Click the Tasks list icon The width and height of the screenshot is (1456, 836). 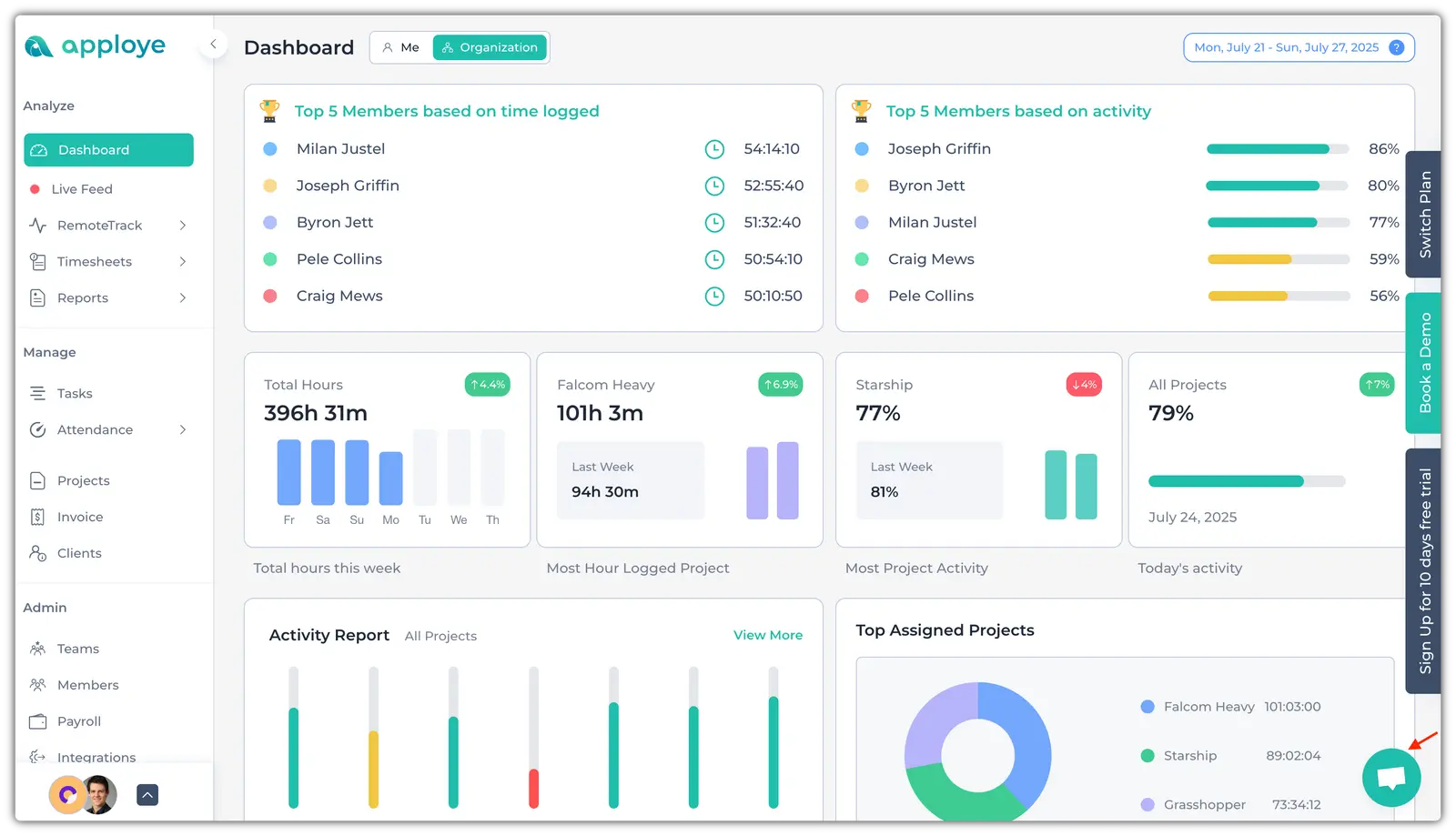37,393
